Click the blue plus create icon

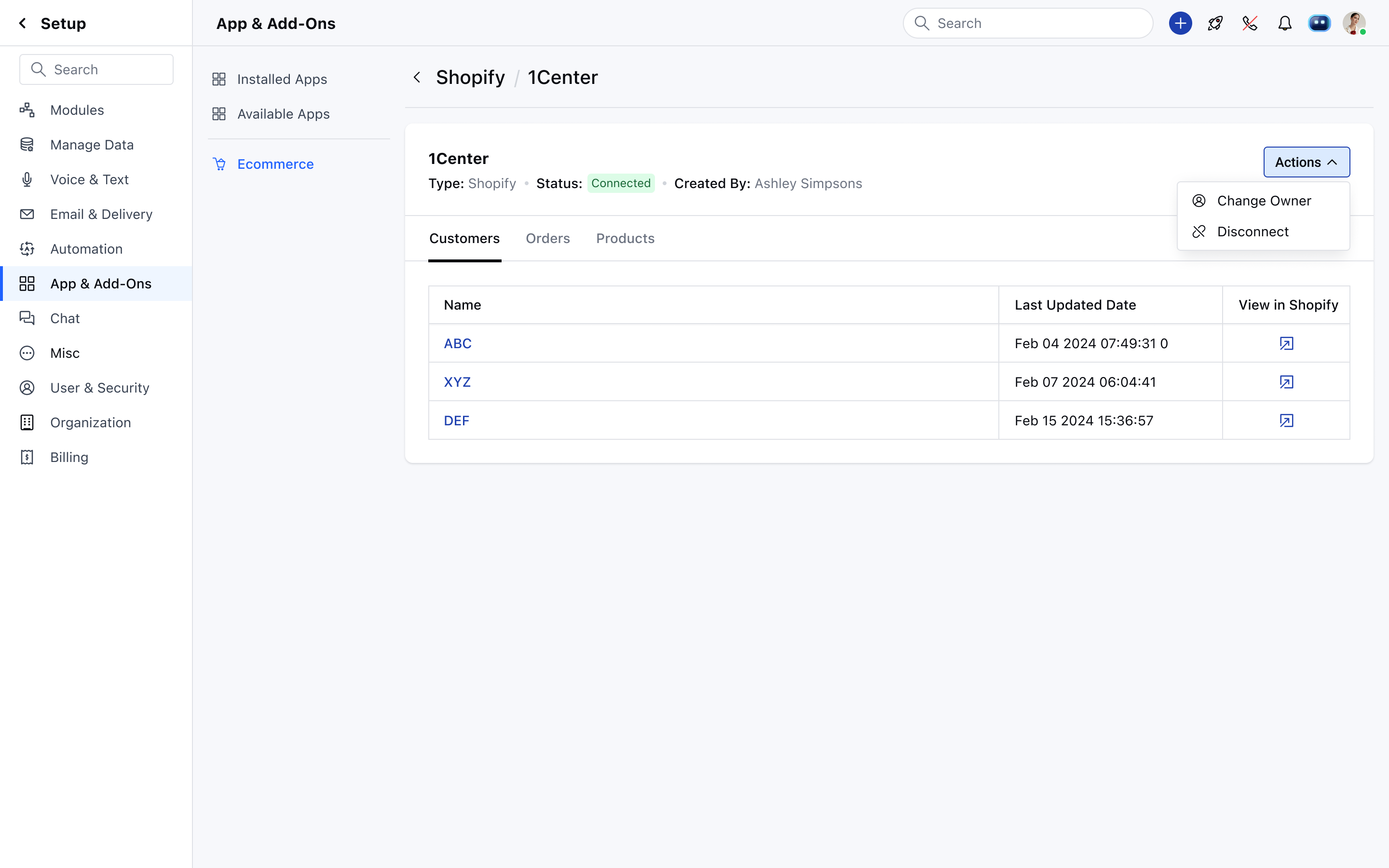pyautogui.click(x=1180, y=23)
